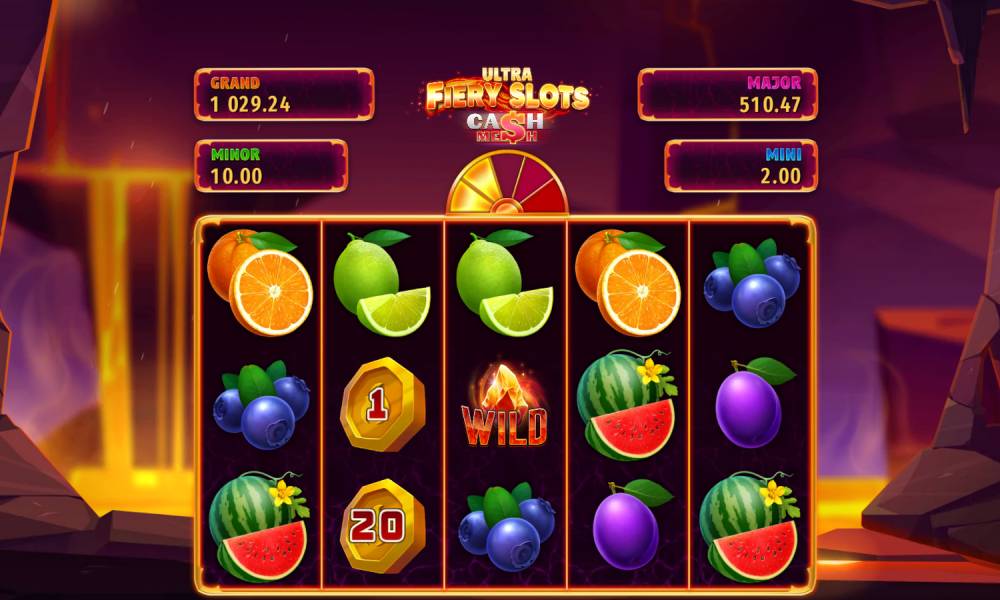
Task: Select the MINOR jackpot display
Action: pyautogui.click(x=271, y=166)
